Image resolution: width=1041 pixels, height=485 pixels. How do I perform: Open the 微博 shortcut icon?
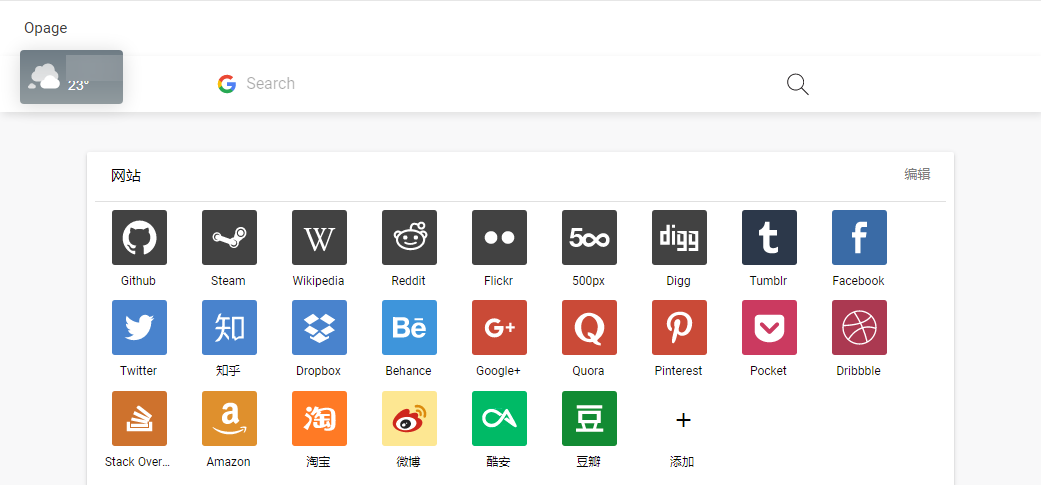point(409,419)
